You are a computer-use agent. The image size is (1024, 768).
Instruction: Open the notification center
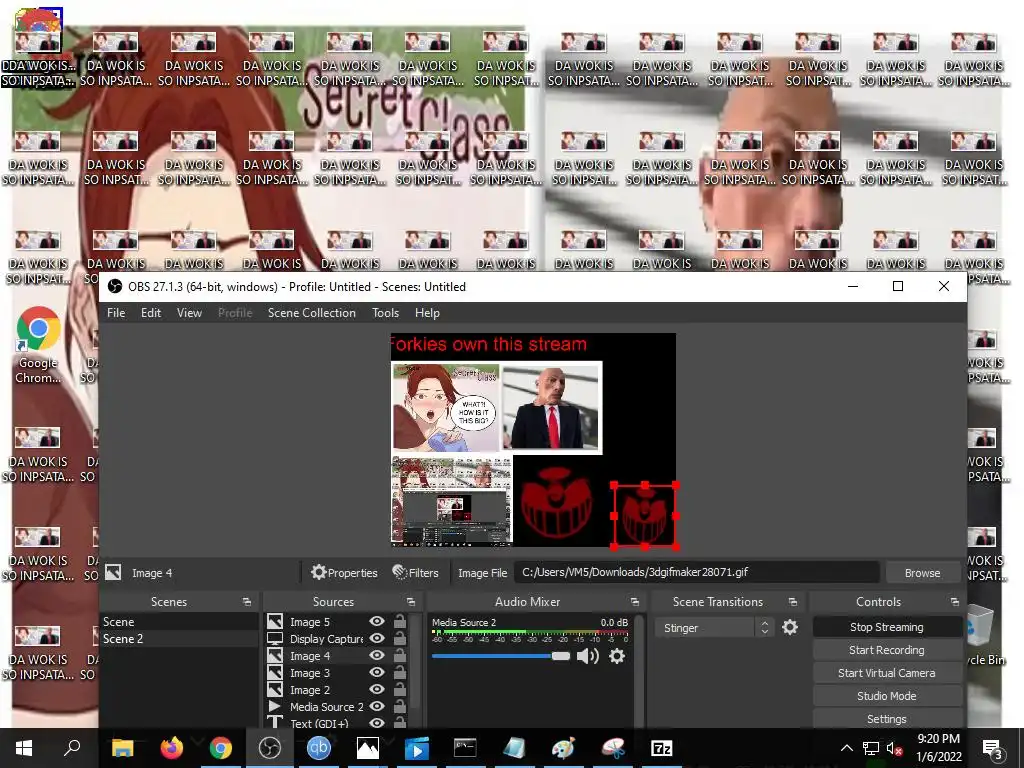point(993,748)
